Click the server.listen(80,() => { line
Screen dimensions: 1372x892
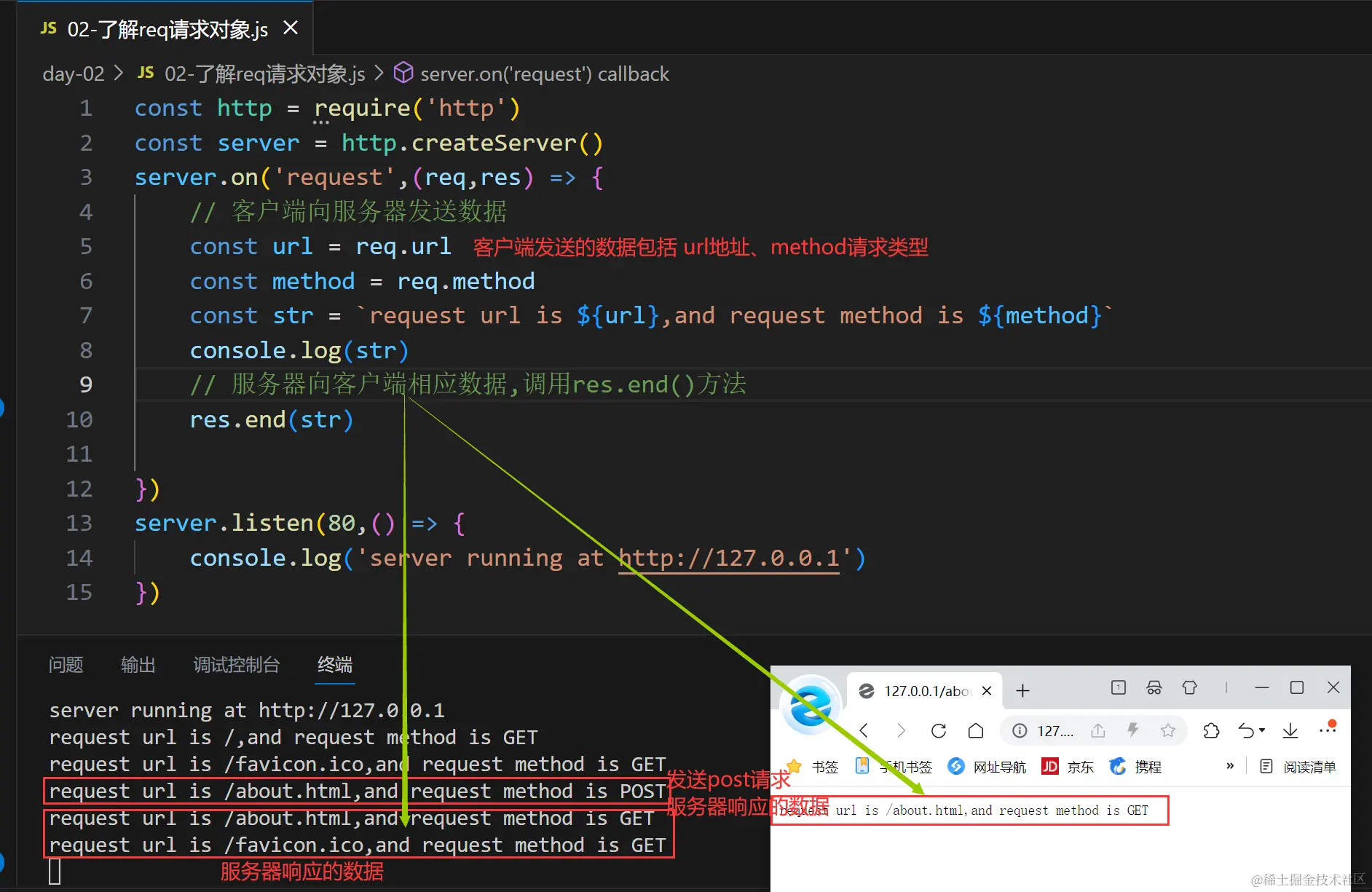(299, 523)
